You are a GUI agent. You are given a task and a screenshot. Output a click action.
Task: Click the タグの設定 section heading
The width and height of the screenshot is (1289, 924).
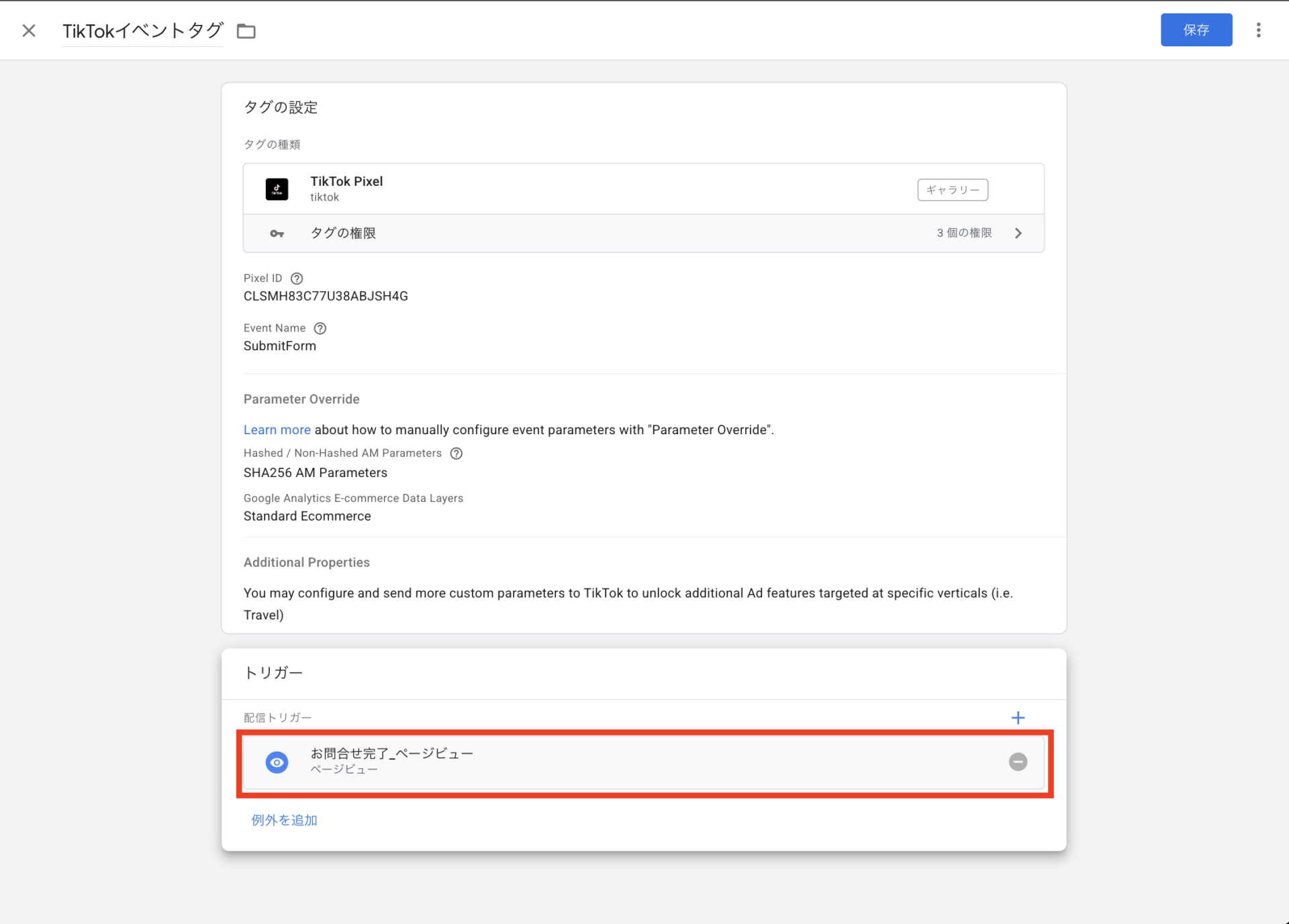(281, 107)
